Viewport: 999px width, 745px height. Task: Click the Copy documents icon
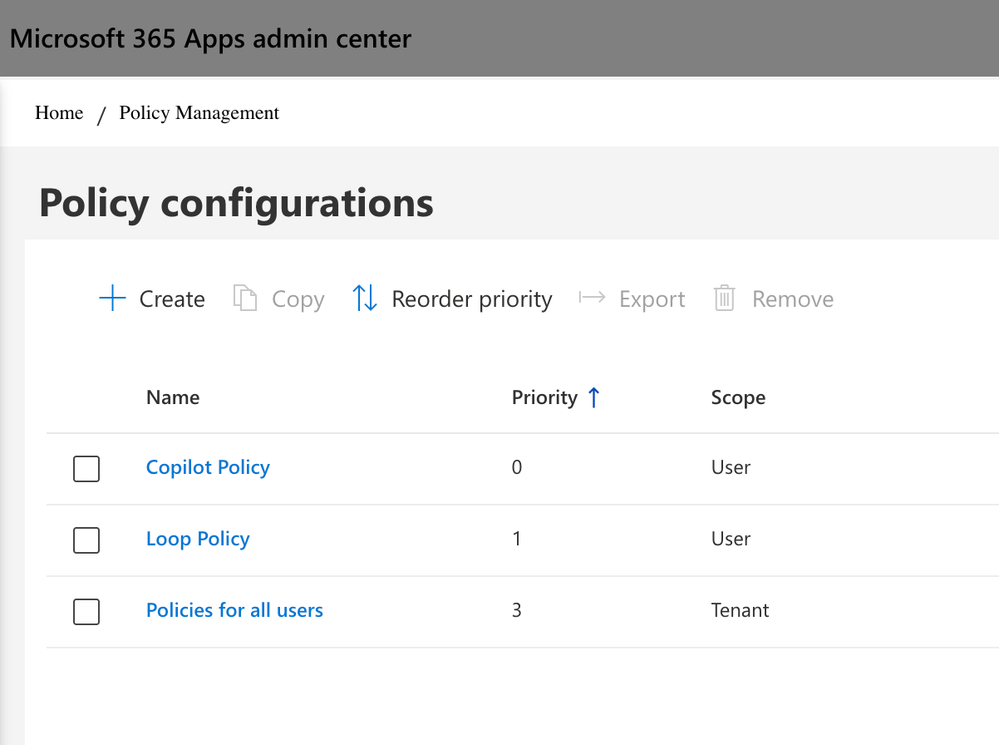click(x=245, y=298)
